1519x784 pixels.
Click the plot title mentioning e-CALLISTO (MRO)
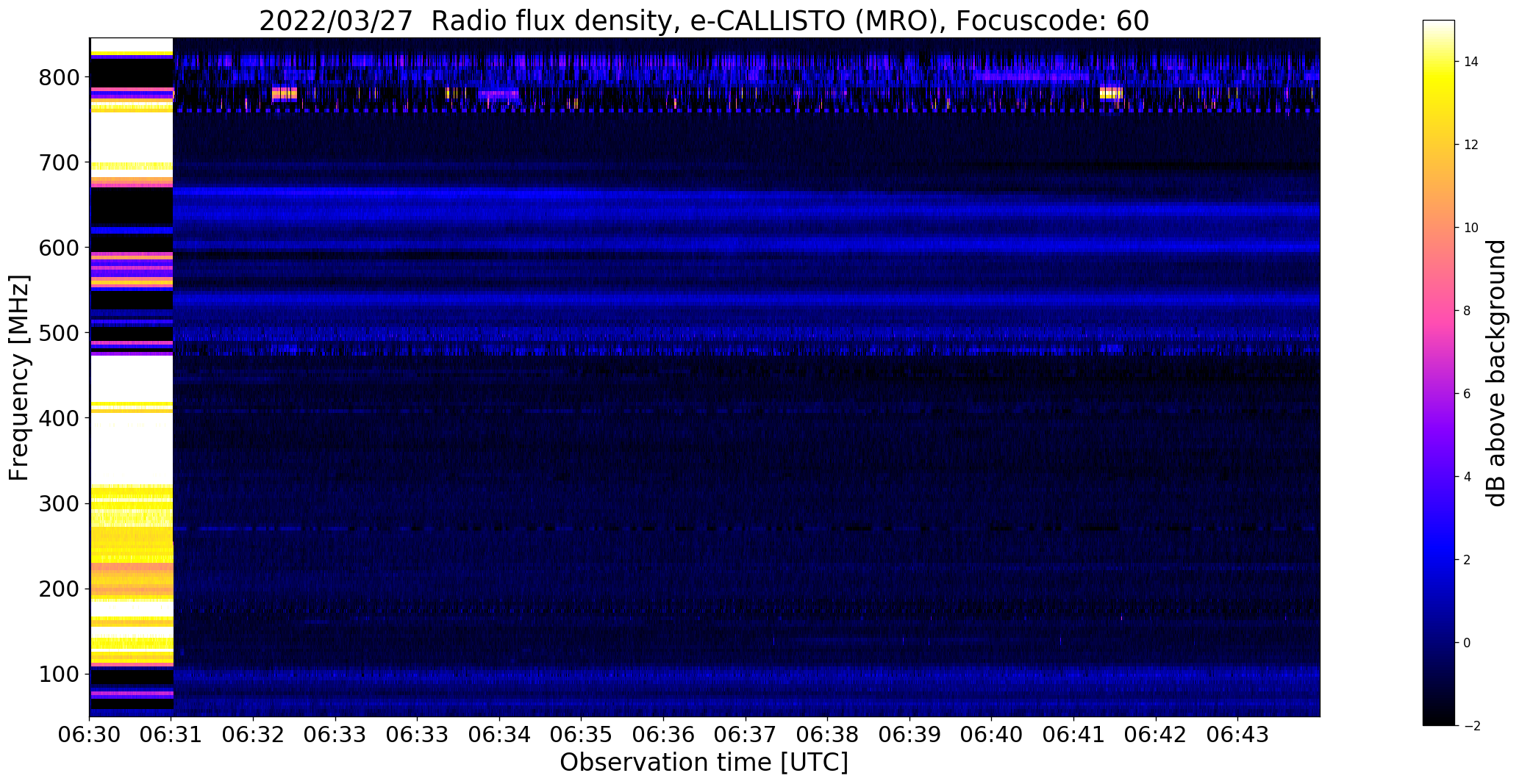coord(704,21)
